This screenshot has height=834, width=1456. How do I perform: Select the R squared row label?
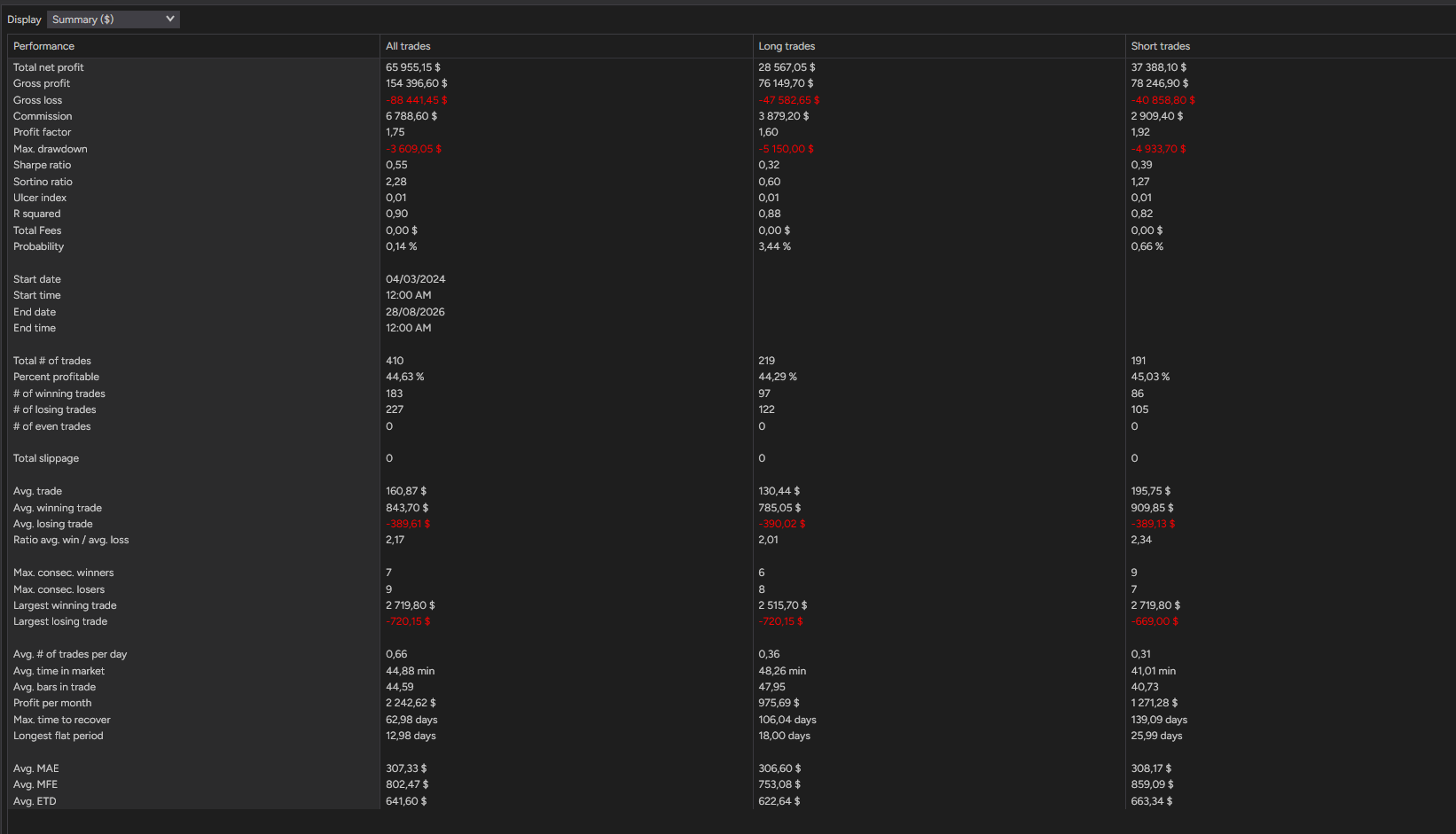(37, 214)
